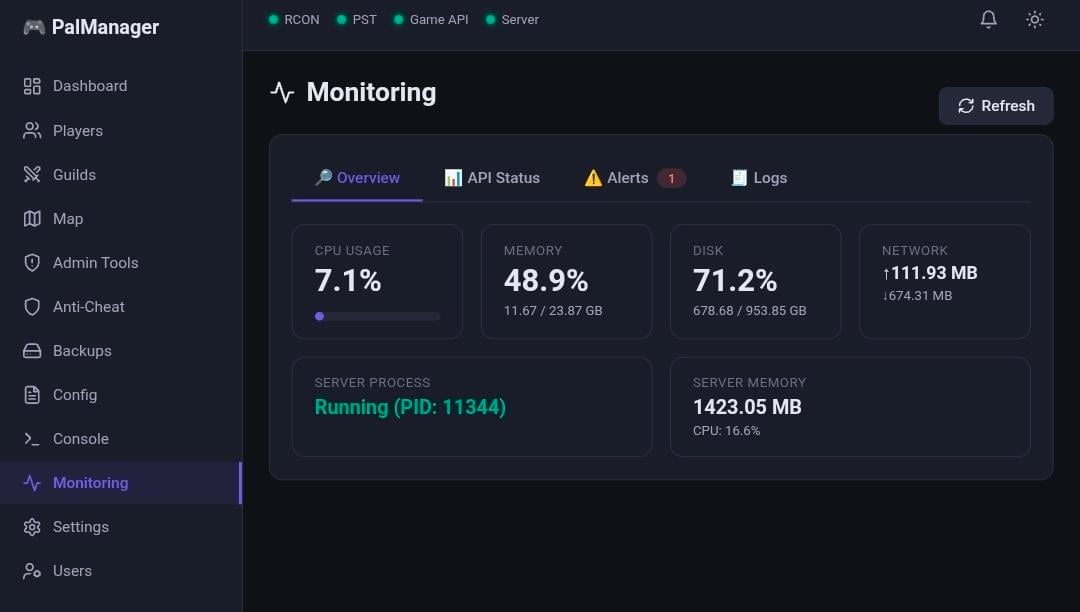The height and width of the screenshot is (612, 1080).
Task: Open the Config page
Action: 74,395
